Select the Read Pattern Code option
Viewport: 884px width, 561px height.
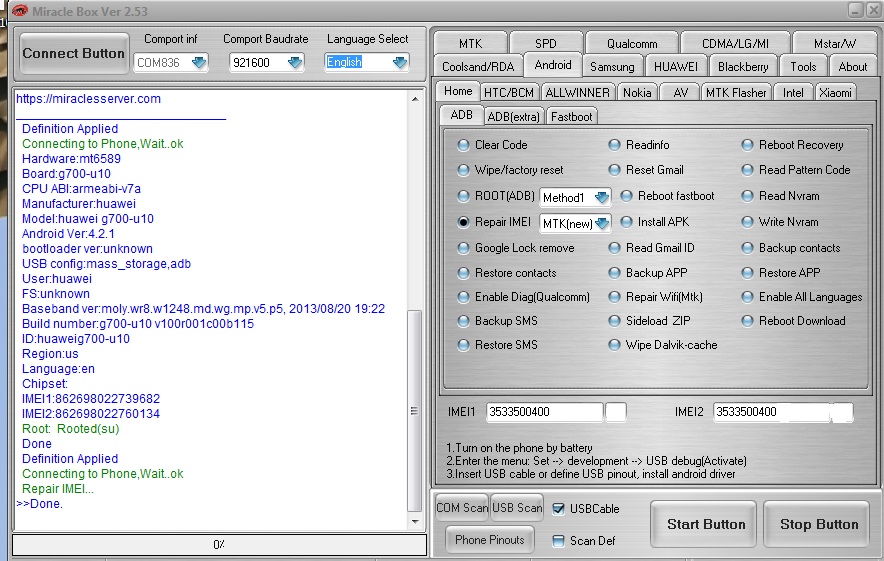coord(747,170)
